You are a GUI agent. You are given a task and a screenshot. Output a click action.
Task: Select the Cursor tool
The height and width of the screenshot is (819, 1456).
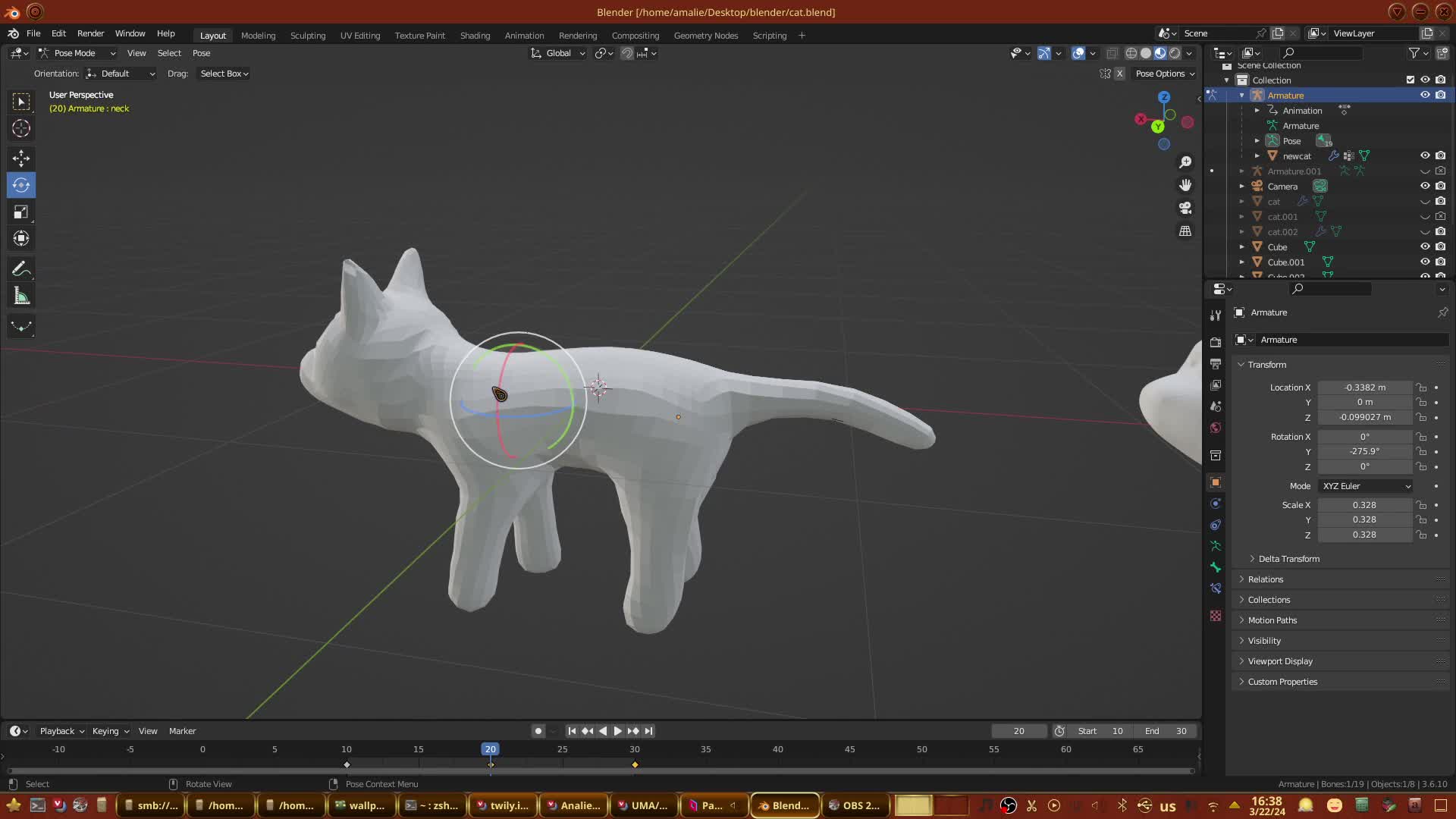(x=21, y=128)
